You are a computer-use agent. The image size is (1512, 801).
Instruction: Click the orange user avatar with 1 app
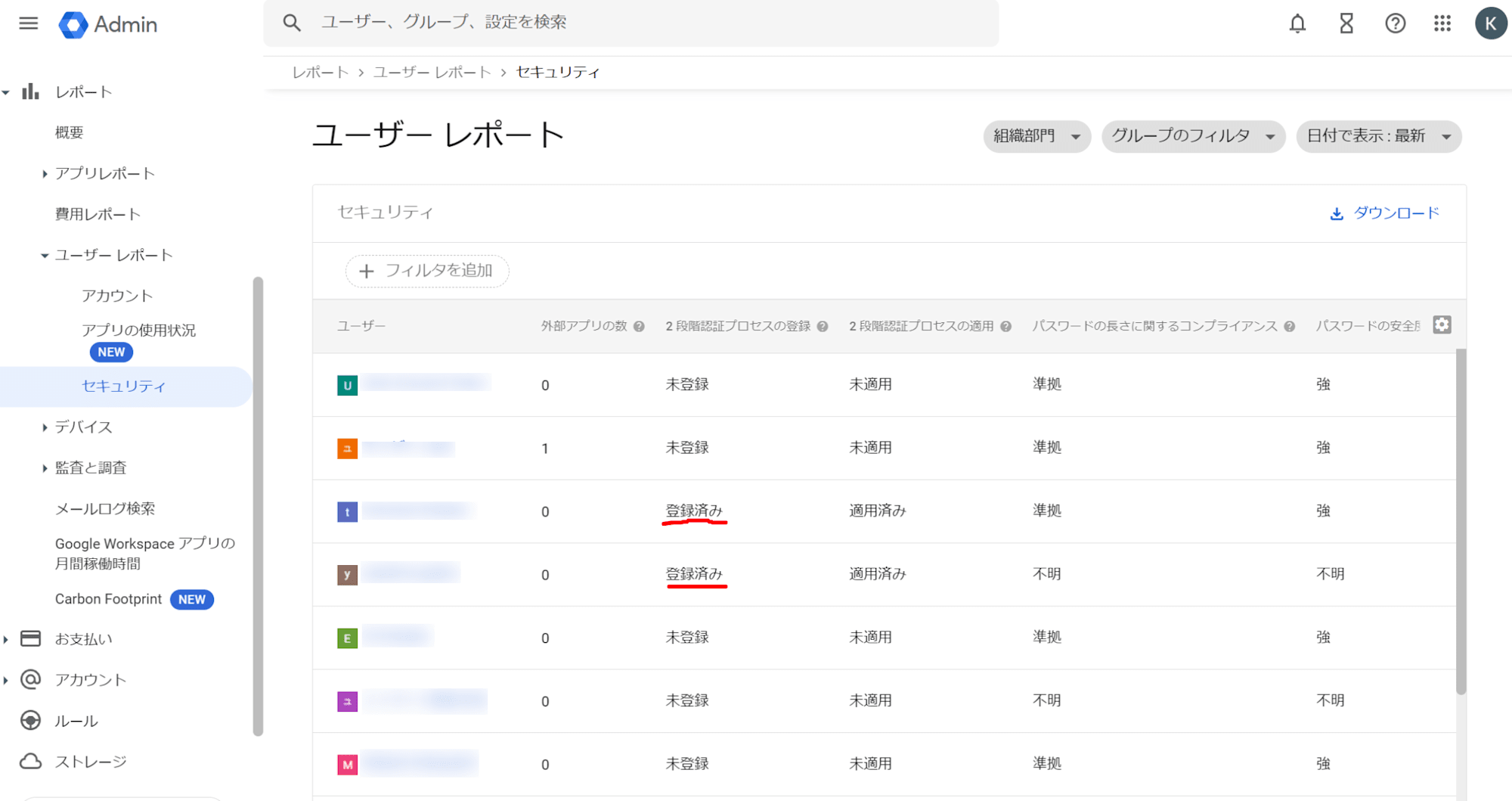pos(347,449)
